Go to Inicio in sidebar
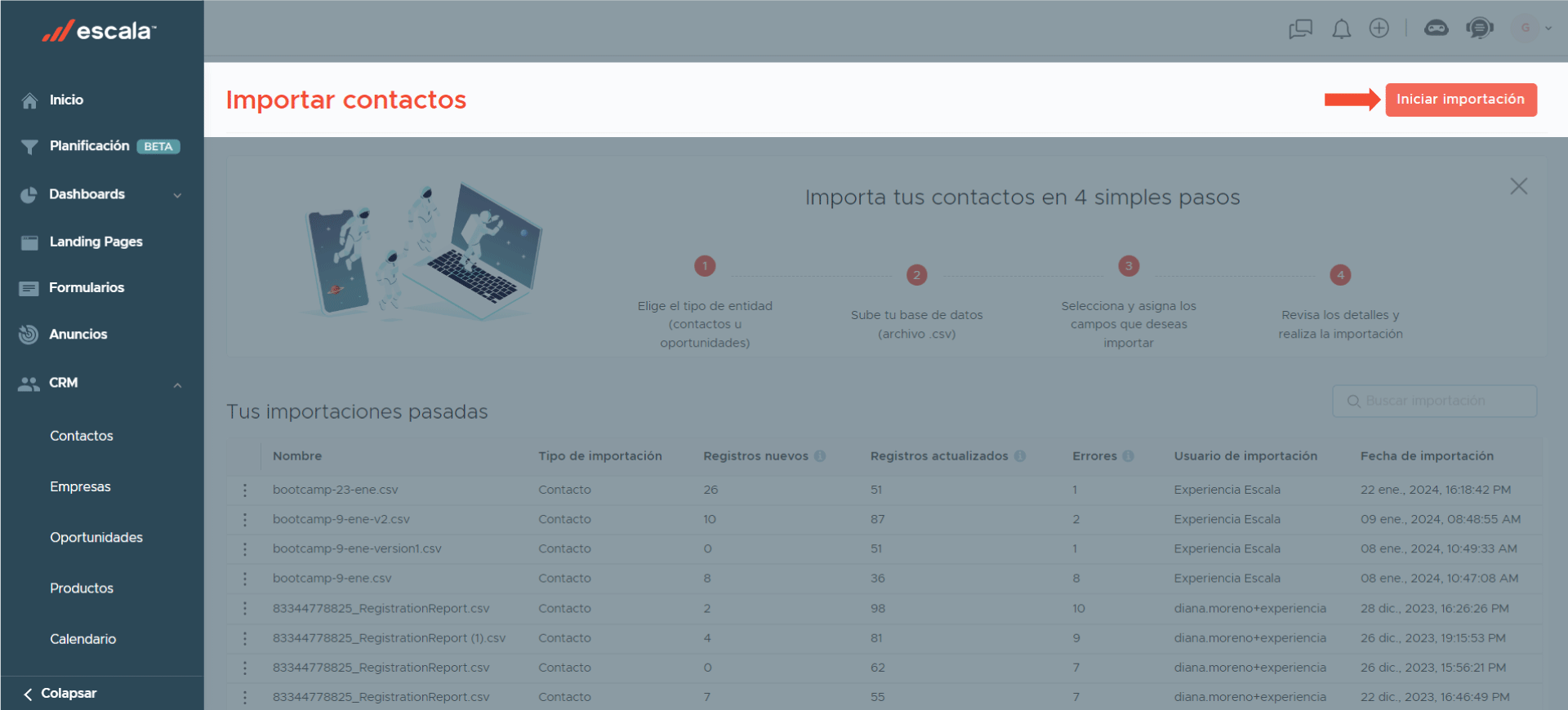This screenshot has width=1568, height=710. pyautogui.click(x=66, y=100)
